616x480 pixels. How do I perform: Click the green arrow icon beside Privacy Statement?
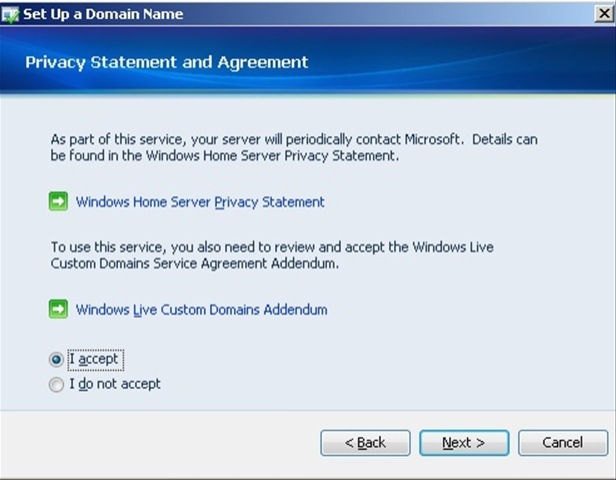(x=58, y=202)
